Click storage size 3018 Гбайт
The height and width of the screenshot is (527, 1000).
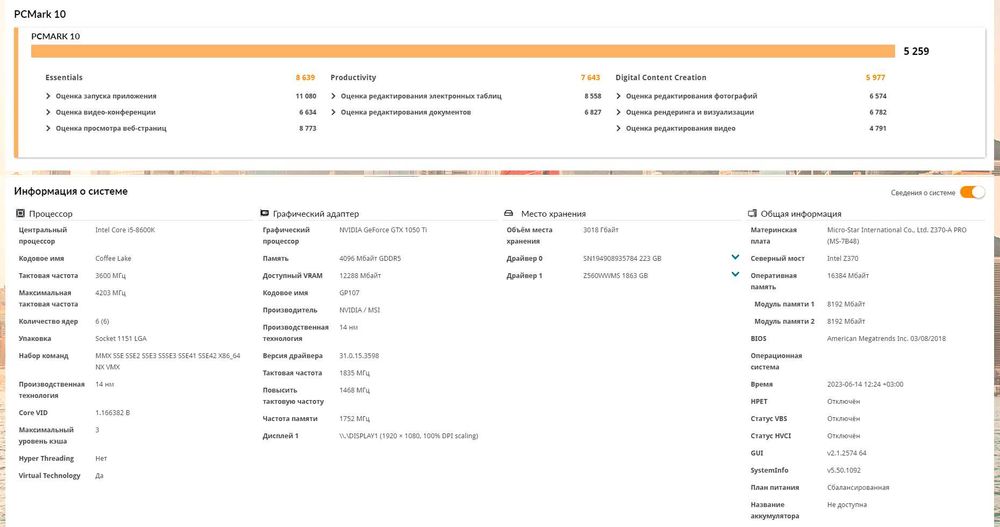(600, 230)
